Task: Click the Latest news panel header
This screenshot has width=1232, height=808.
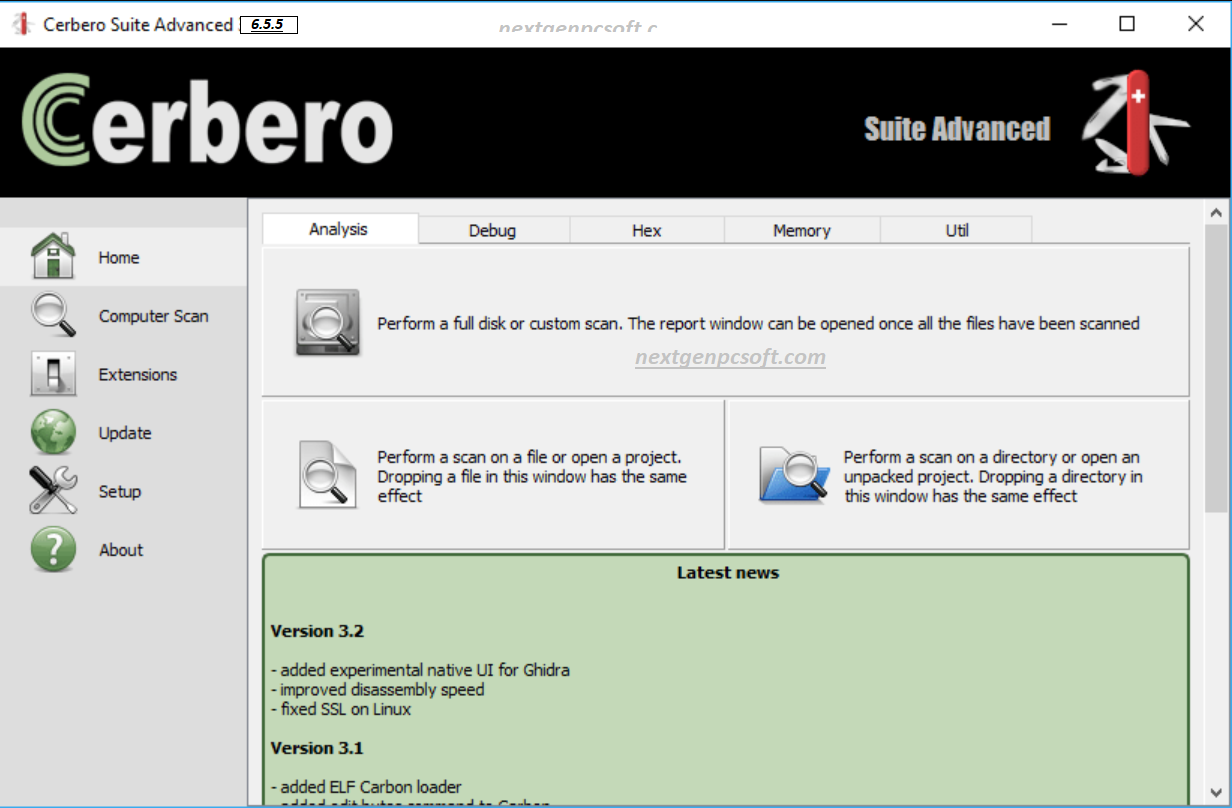Action: (x=727, y=572)
